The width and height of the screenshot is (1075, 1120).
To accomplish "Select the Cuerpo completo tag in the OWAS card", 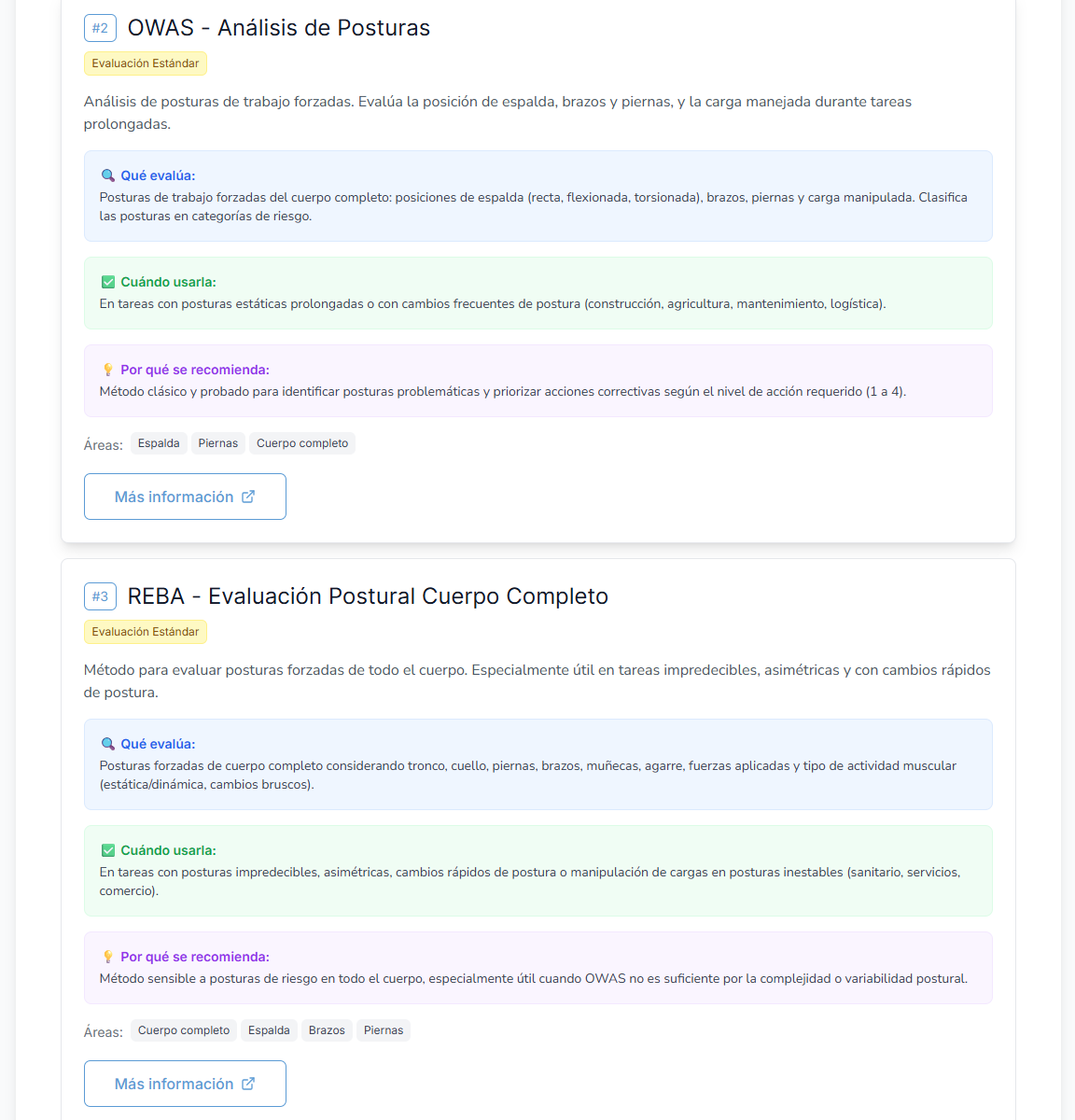I will tap(302, 443).
